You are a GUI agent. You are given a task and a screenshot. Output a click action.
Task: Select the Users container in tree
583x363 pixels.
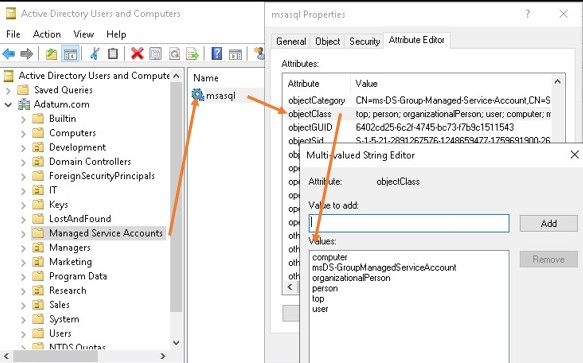pyautogui.click(x=60, y=333)
